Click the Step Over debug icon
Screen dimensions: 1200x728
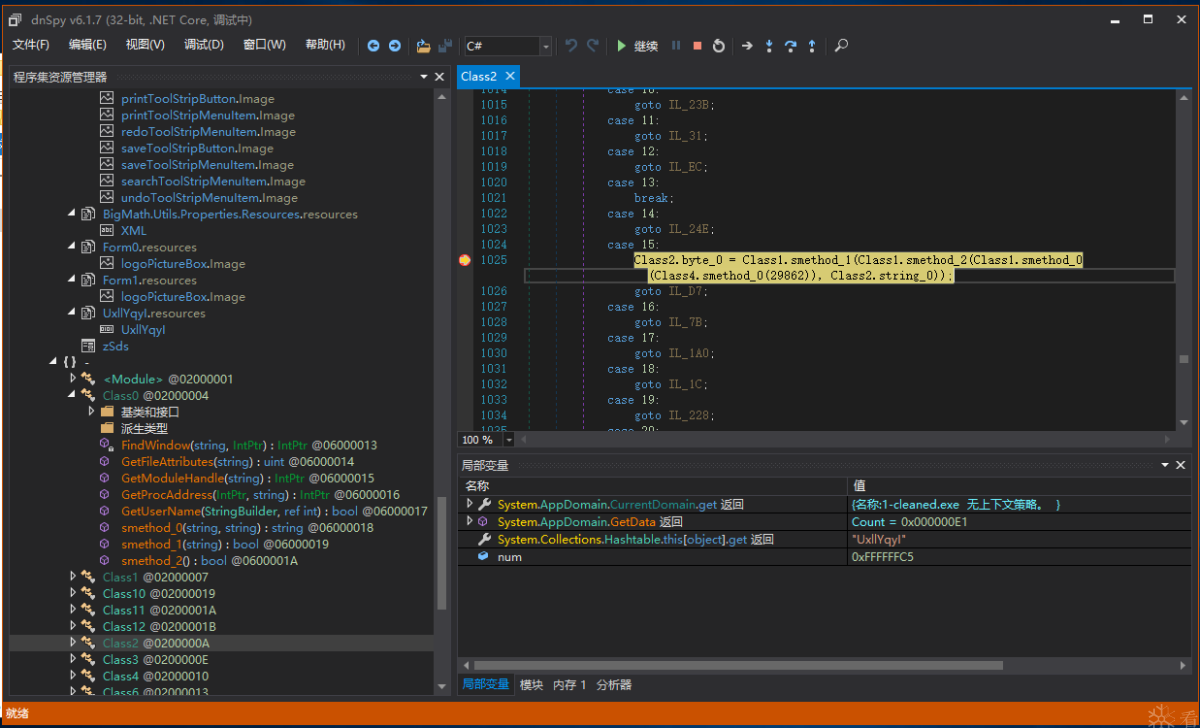790,46
